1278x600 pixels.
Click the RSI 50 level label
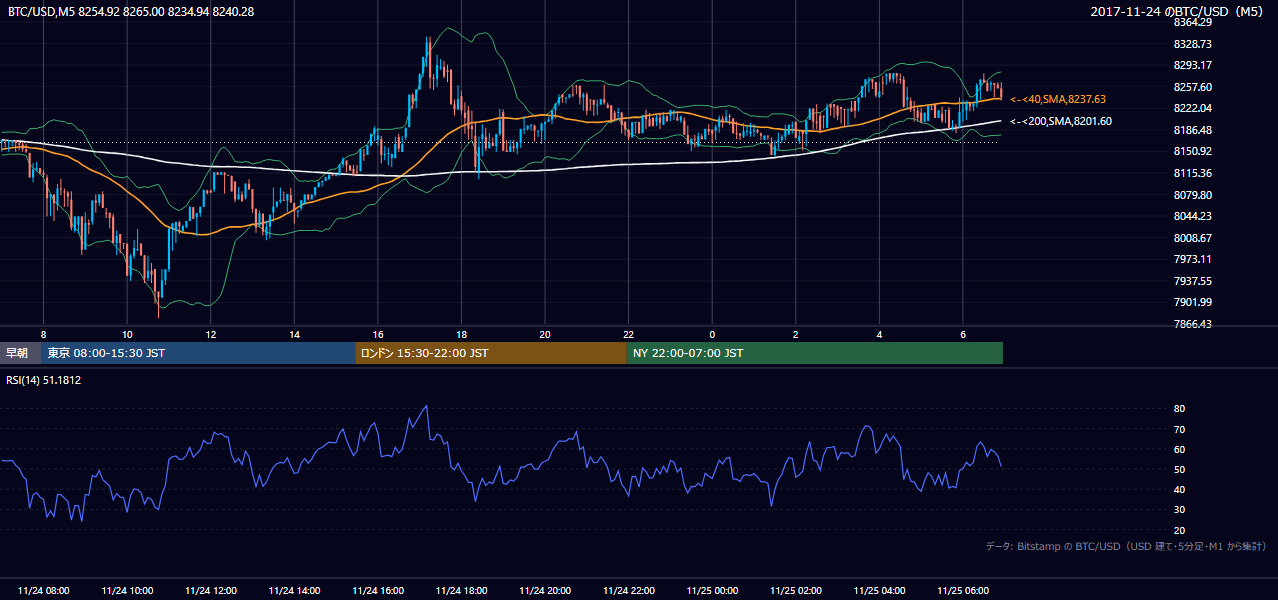1179,469
